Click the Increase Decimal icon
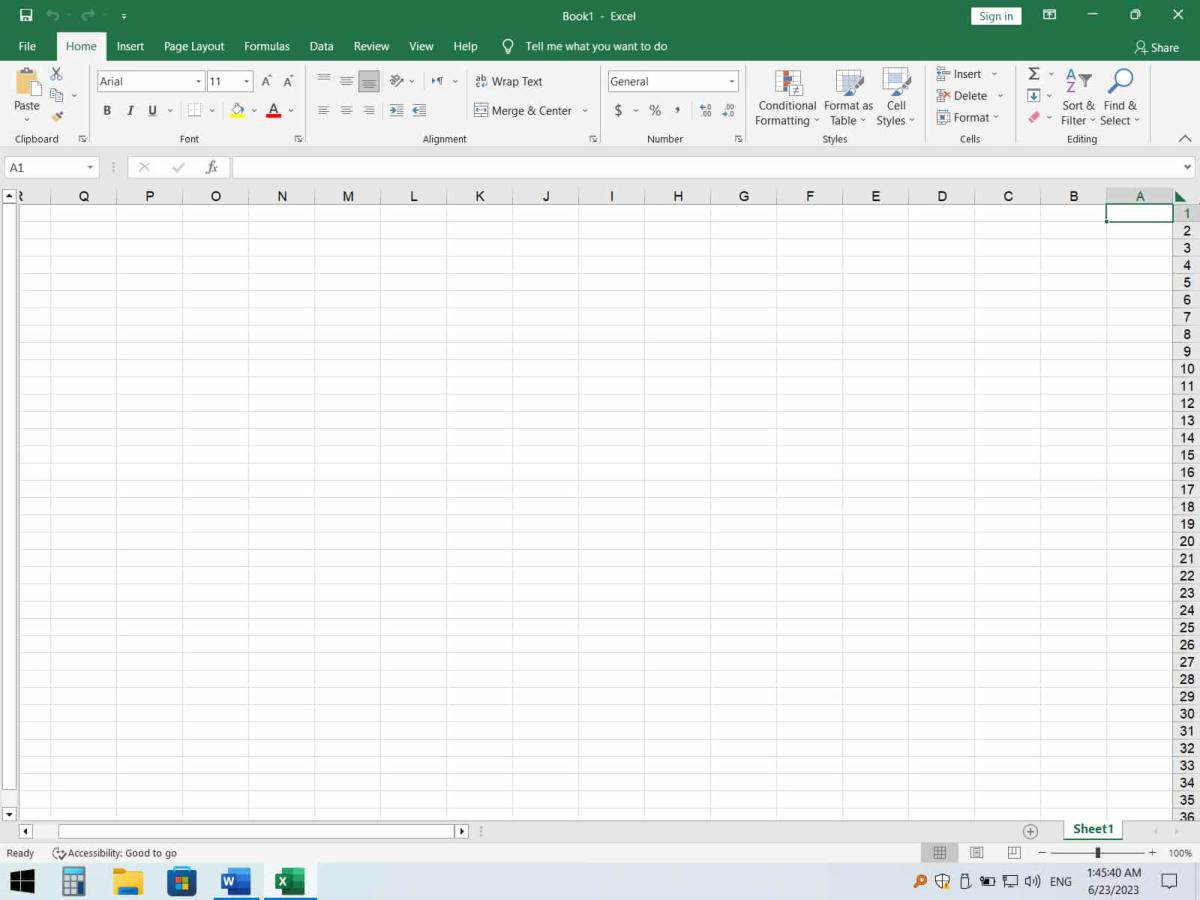1200x900 pixels. point(705,111)
